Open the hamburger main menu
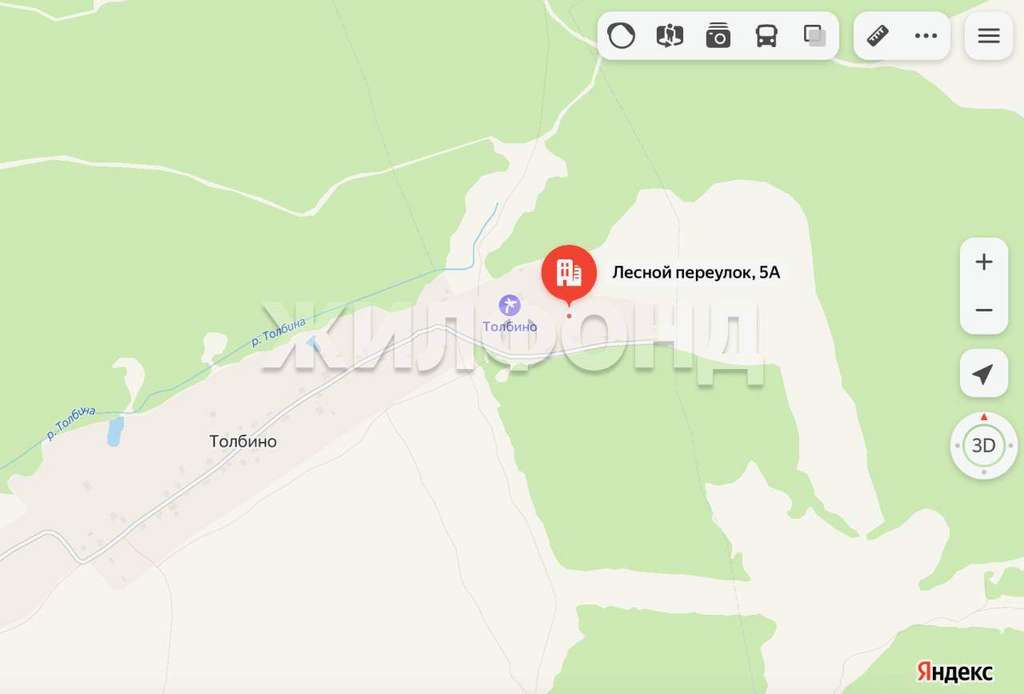Image resolution: width=1024 pixels, height=694 pixels. tap(989, 36)
